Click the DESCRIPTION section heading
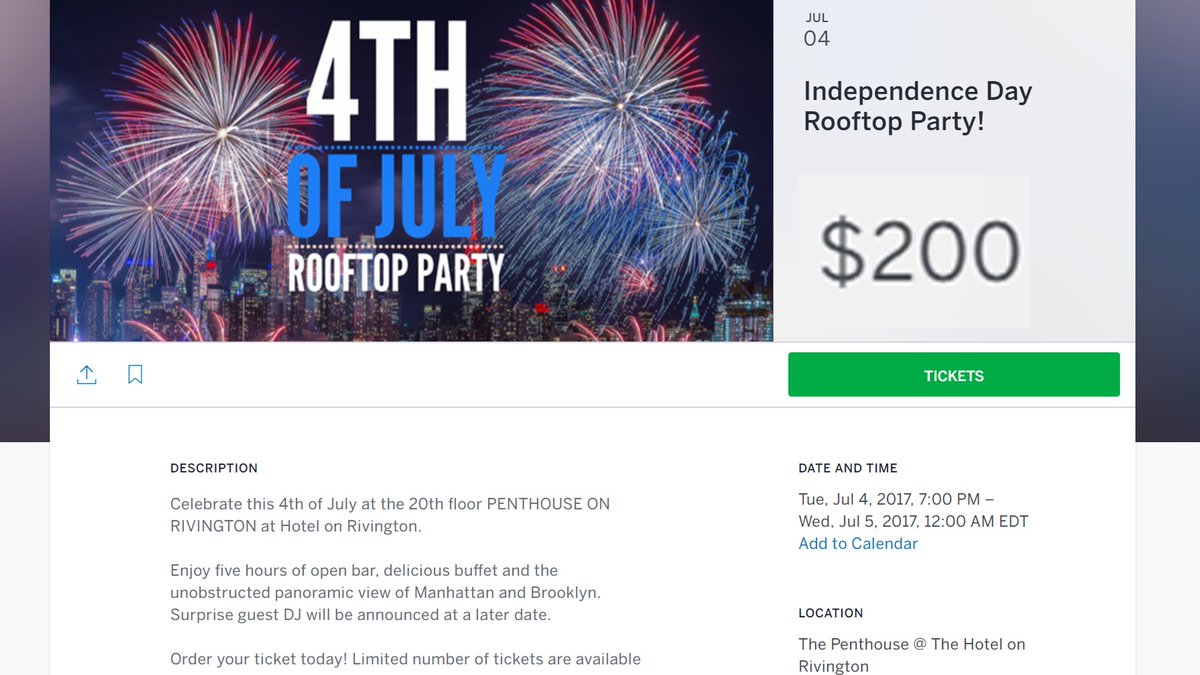The height and width of the screenshot is (675, 1200). tap(214, 468)
